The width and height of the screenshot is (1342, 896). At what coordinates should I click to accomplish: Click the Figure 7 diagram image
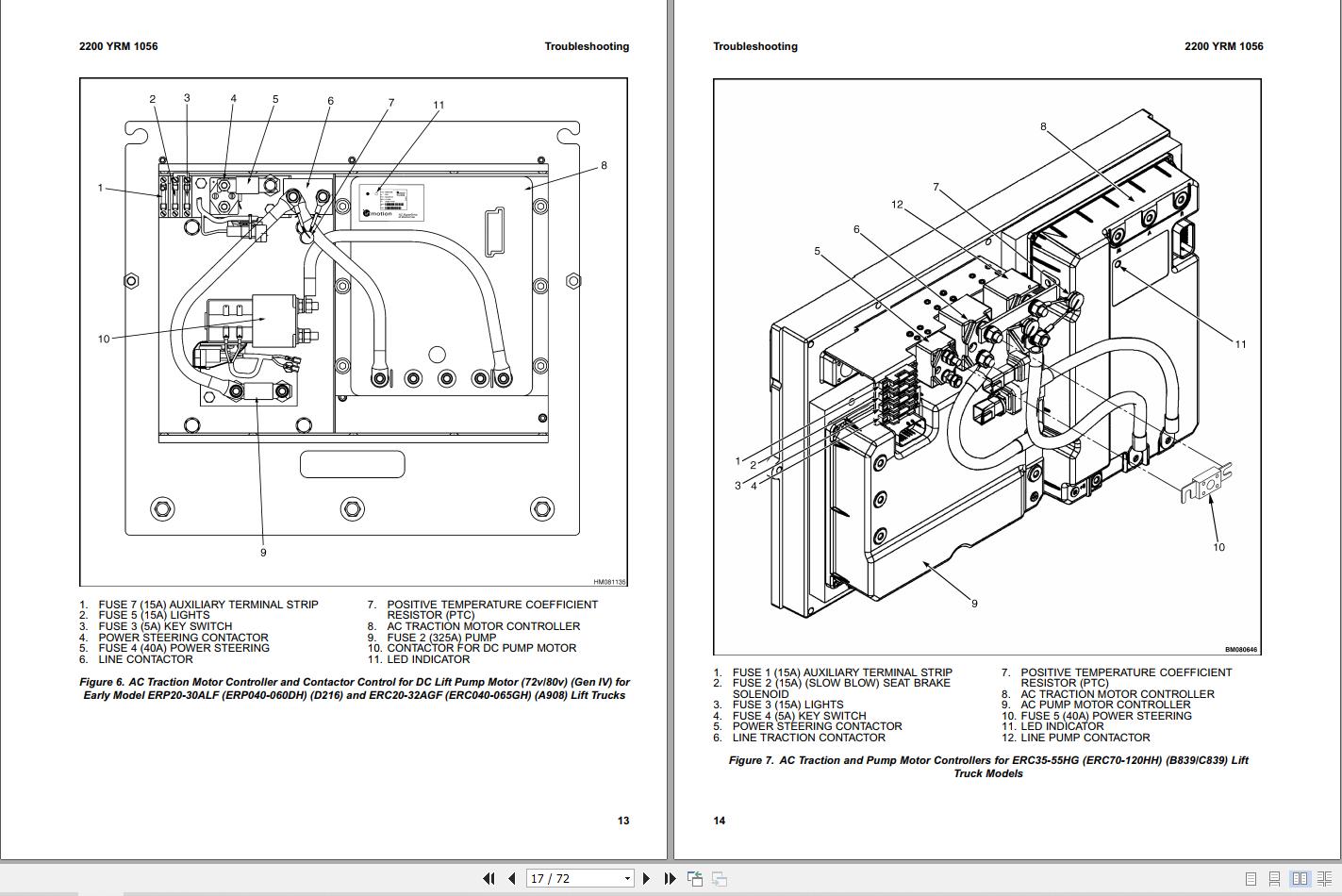click(x=987, y=367)
